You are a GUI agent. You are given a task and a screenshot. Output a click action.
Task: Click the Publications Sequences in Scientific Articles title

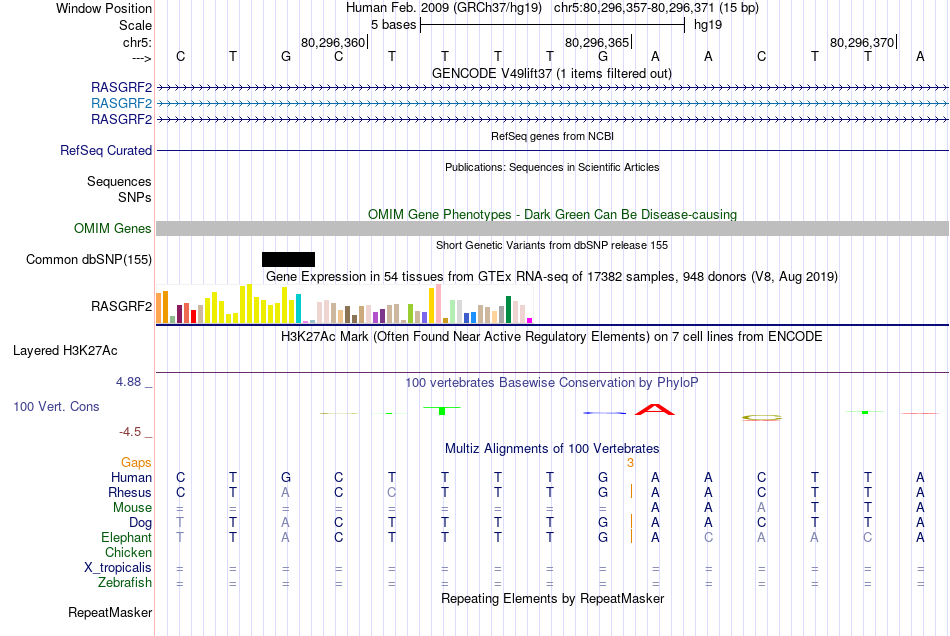552,167
